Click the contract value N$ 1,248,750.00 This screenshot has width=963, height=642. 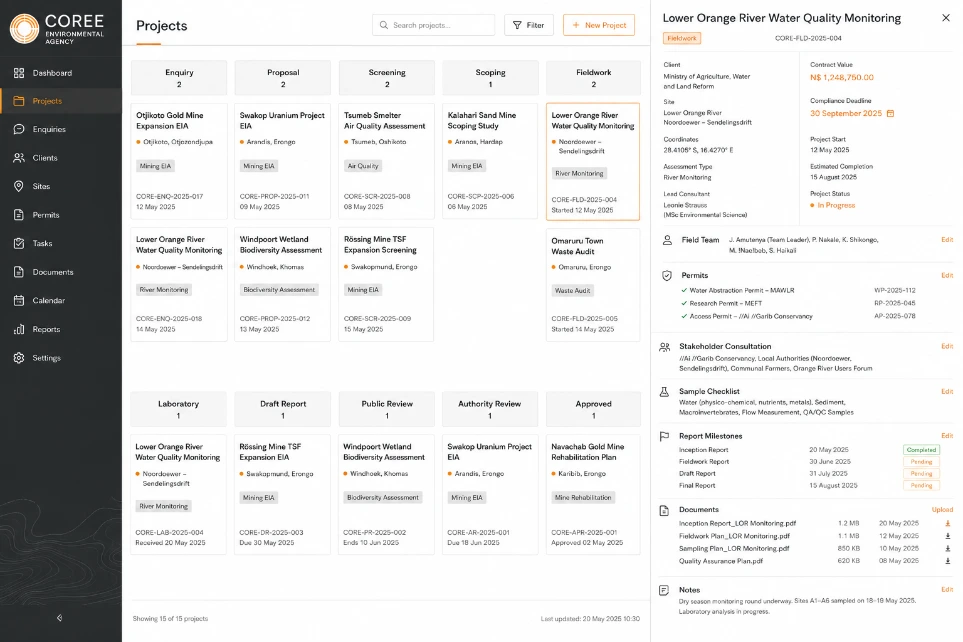[841, 77]
